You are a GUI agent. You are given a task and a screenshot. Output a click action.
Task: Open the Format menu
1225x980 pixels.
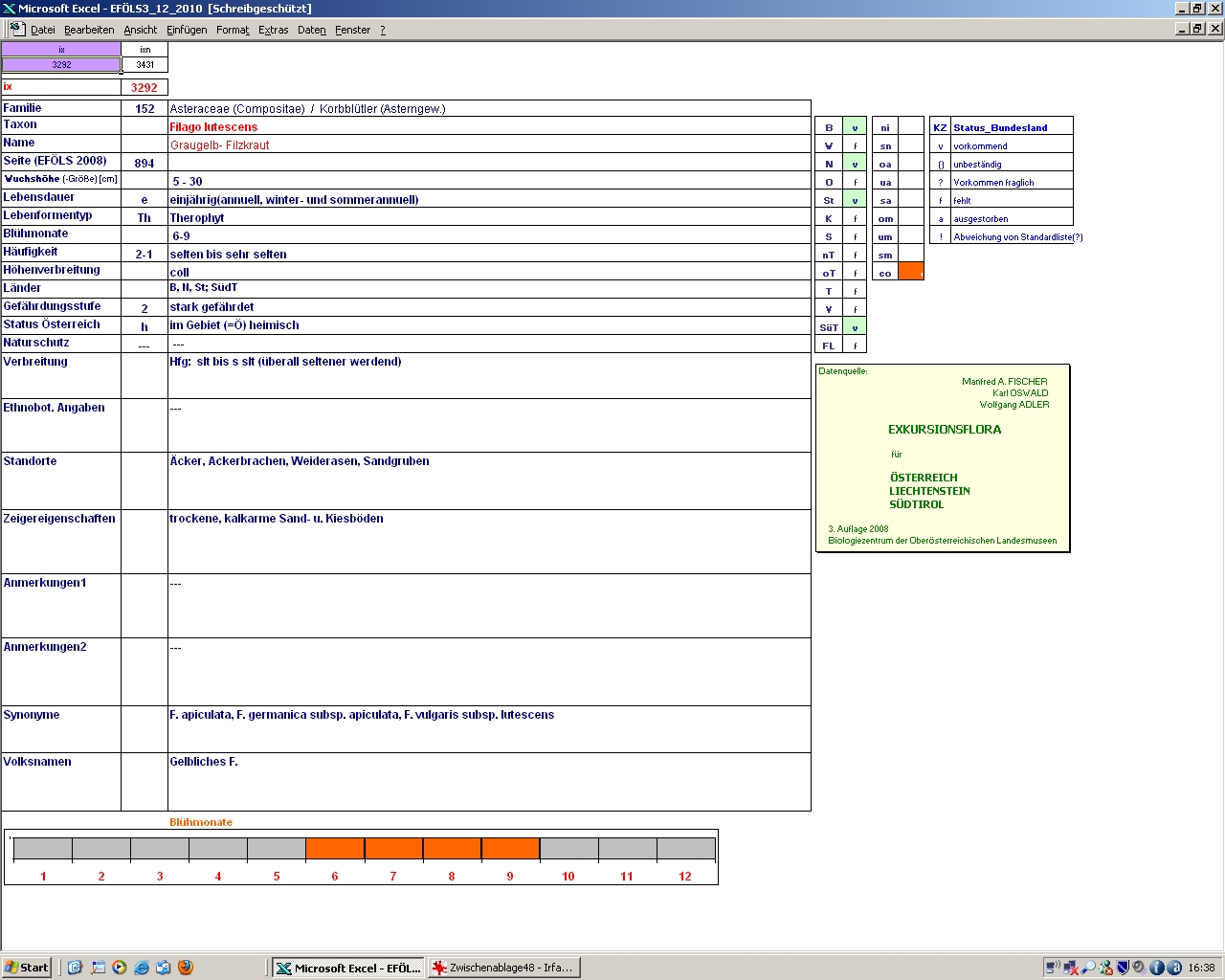tap(233, 30)
